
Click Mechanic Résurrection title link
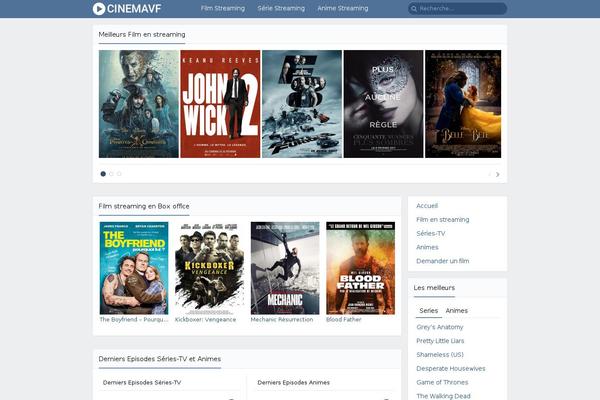[282, 320]
